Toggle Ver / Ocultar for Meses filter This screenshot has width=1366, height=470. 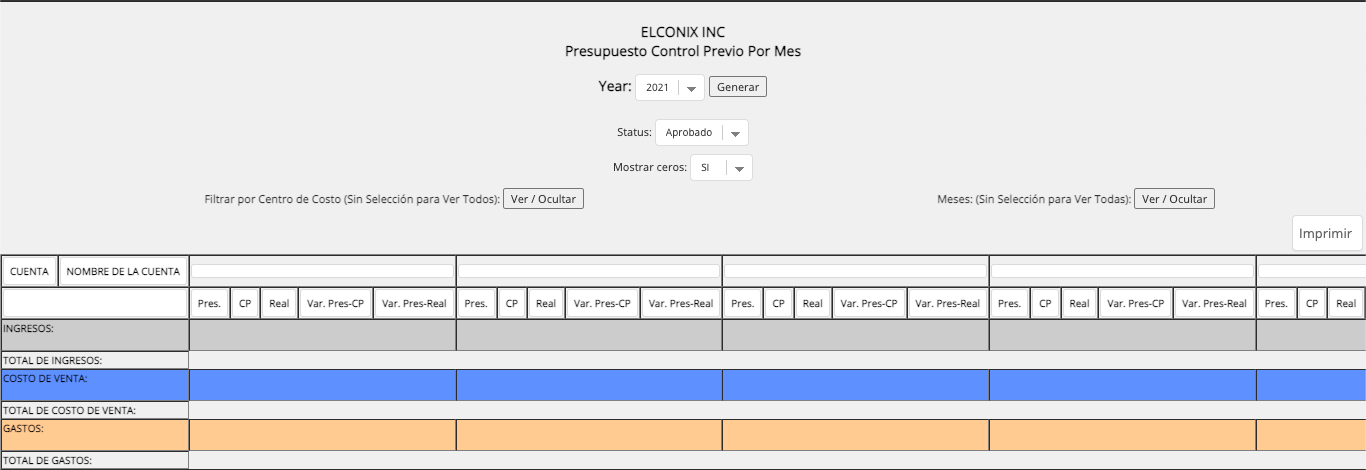(1174, 199)
